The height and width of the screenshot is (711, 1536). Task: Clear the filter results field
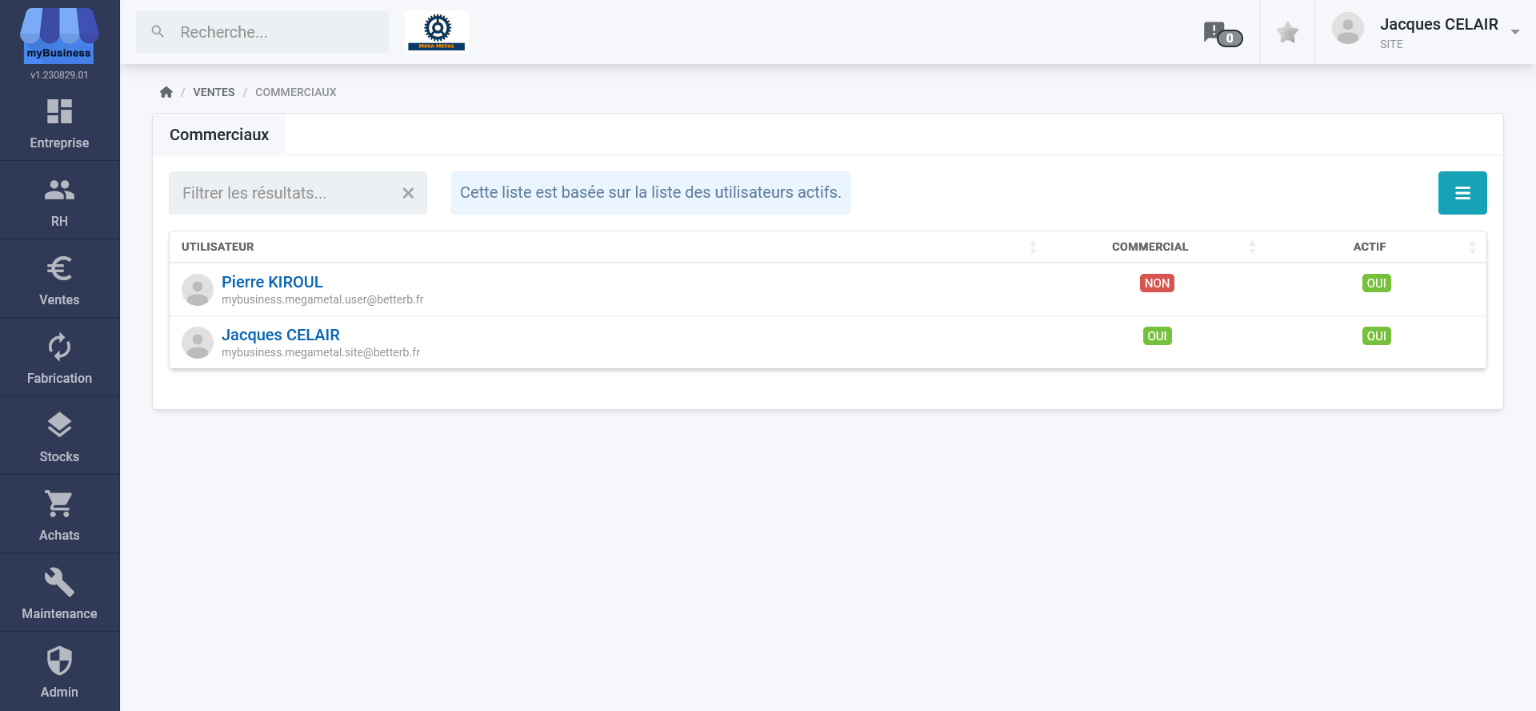point(408,193)
